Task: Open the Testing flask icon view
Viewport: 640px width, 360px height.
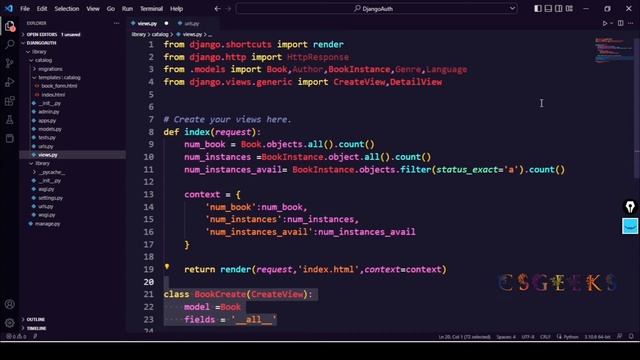Action: point(9,120)
